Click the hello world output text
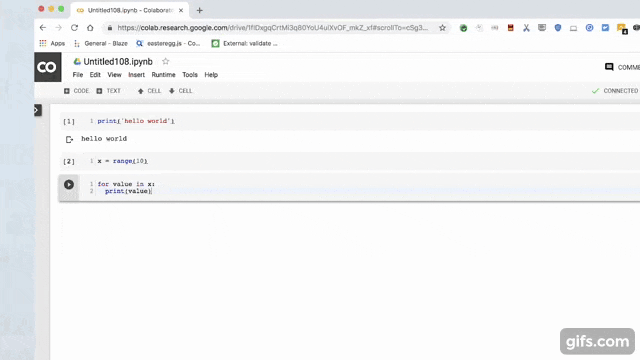 104,139
